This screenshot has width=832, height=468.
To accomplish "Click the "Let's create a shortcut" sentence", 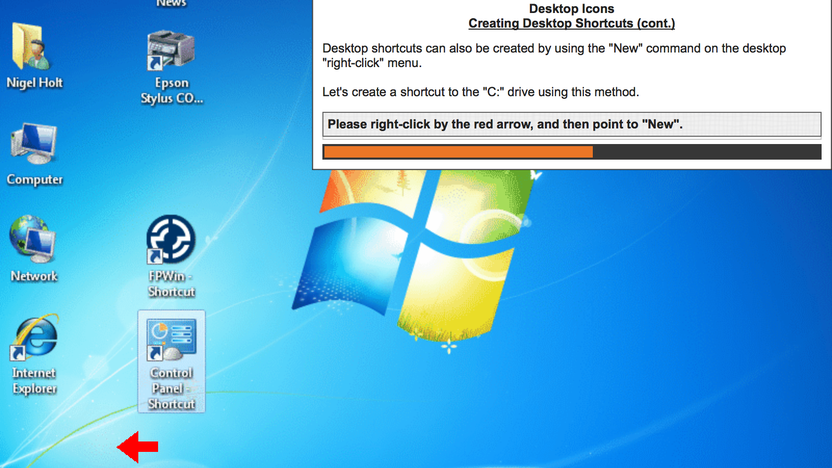I will coord(480,92).
